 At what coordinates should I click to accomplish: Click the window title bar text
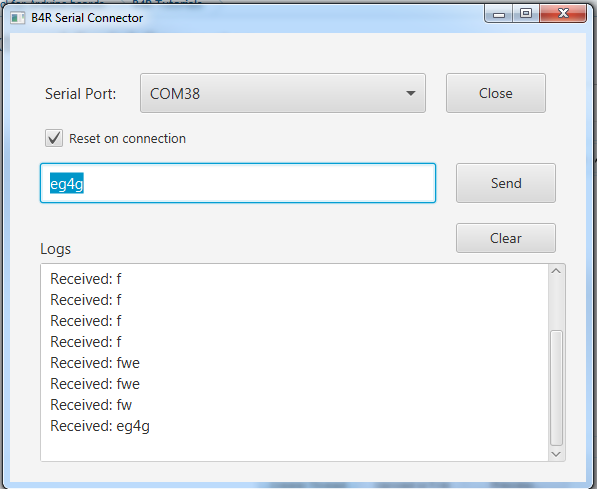(87, 18)
